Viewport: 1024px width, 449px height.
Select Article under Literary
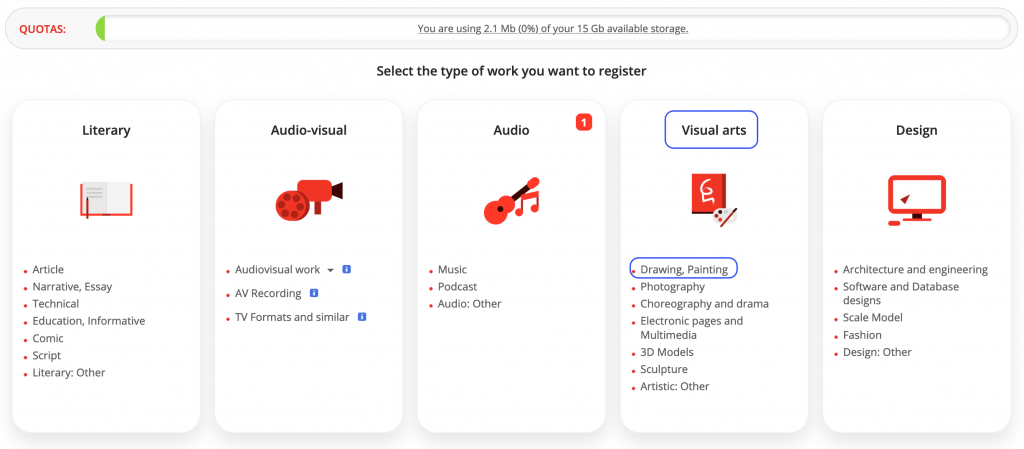pyautogui.click(x=48, y=270)
